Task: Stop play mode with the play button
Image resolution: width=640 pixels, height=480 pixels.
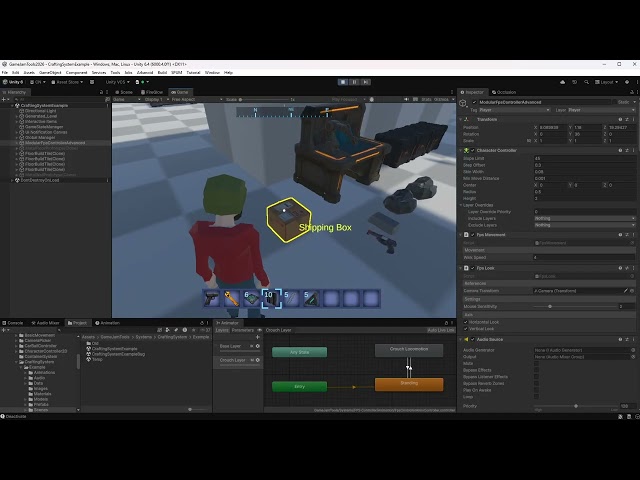Action: coord(343,82)
